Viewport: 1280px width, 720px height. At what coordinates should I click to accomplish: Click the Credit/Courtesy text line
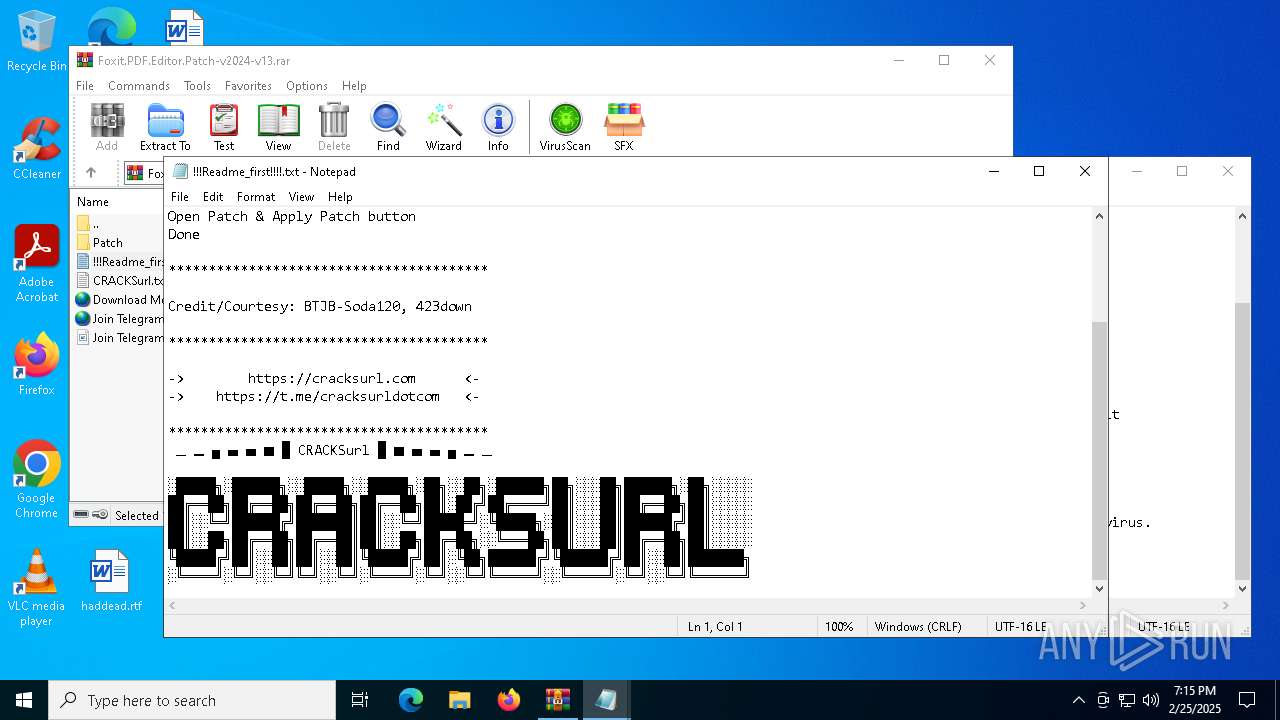pyautogui.click(x=320, y=306)
